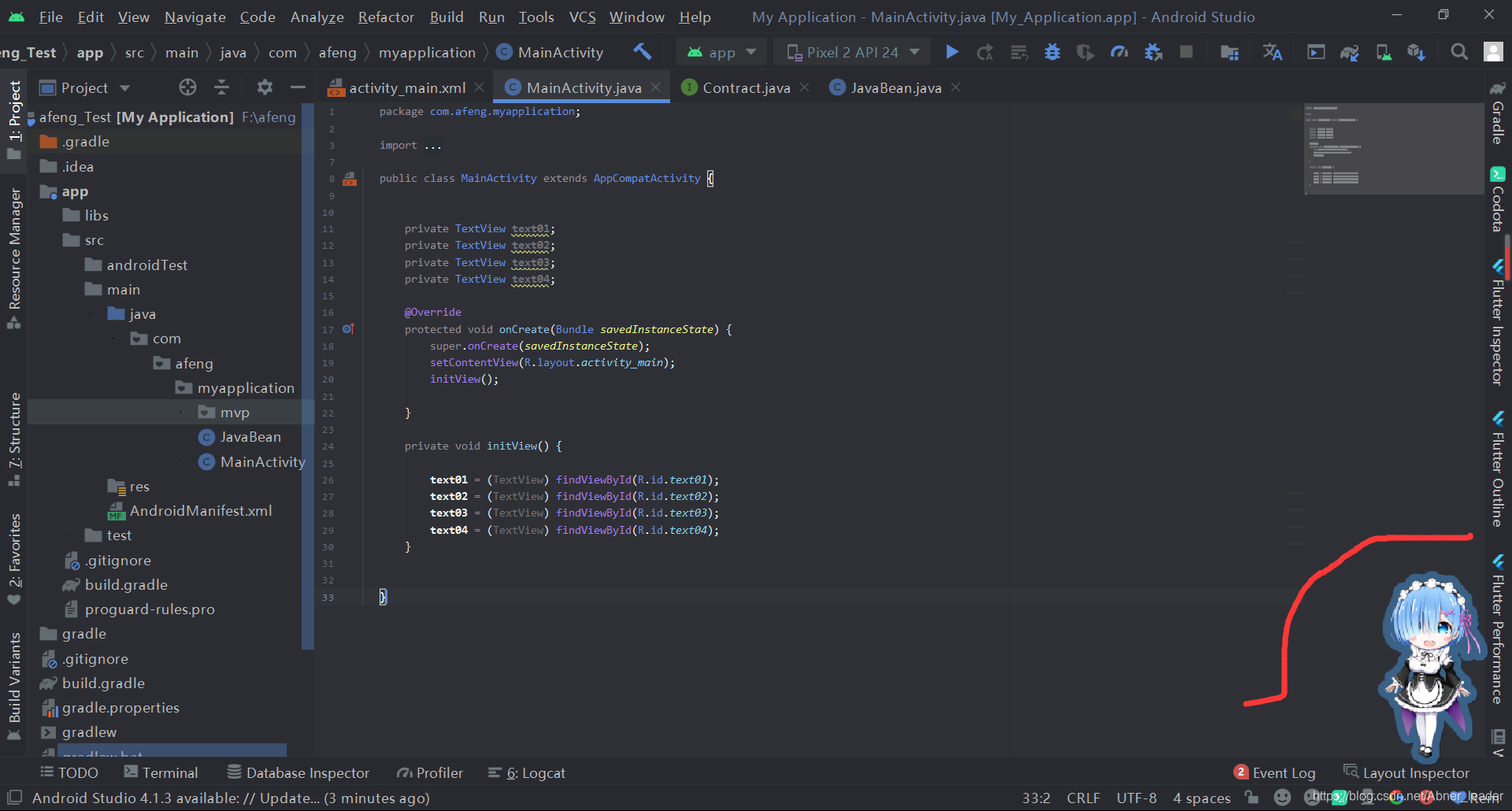Click the Make Project hammer icon
Image resolution: width=1512 pixels, height=811 pixels.
click(643, 52)
